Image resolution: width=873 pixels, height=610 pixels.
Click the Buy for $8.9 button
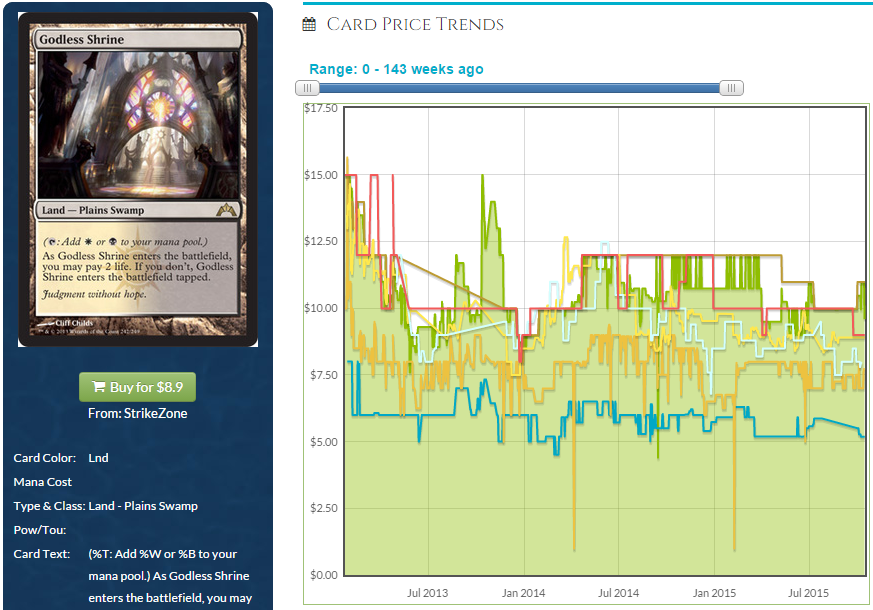(x=138, y=387)
